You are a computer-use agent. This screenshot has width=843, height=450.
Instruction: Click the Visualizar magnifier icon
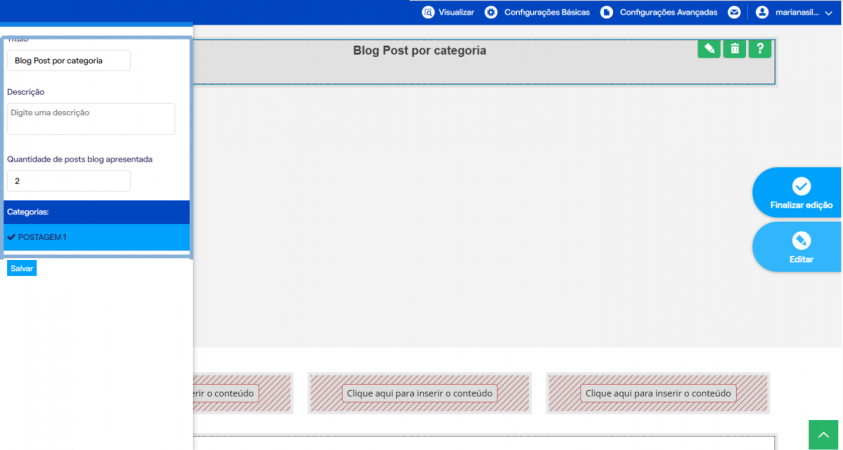[x=428, y=12]
